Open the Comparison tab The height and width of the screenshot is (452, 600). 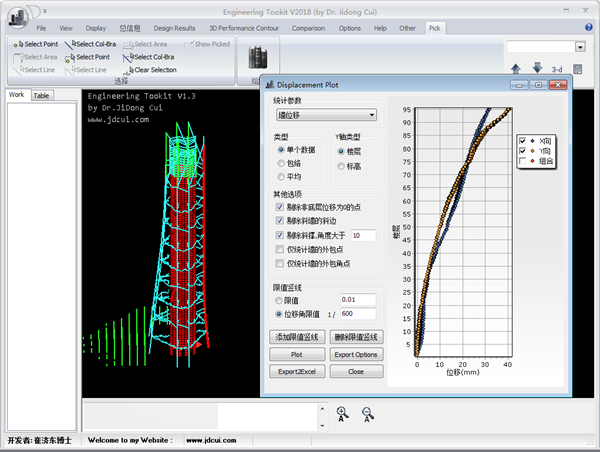pyautogui.click(x=308, y=28)
